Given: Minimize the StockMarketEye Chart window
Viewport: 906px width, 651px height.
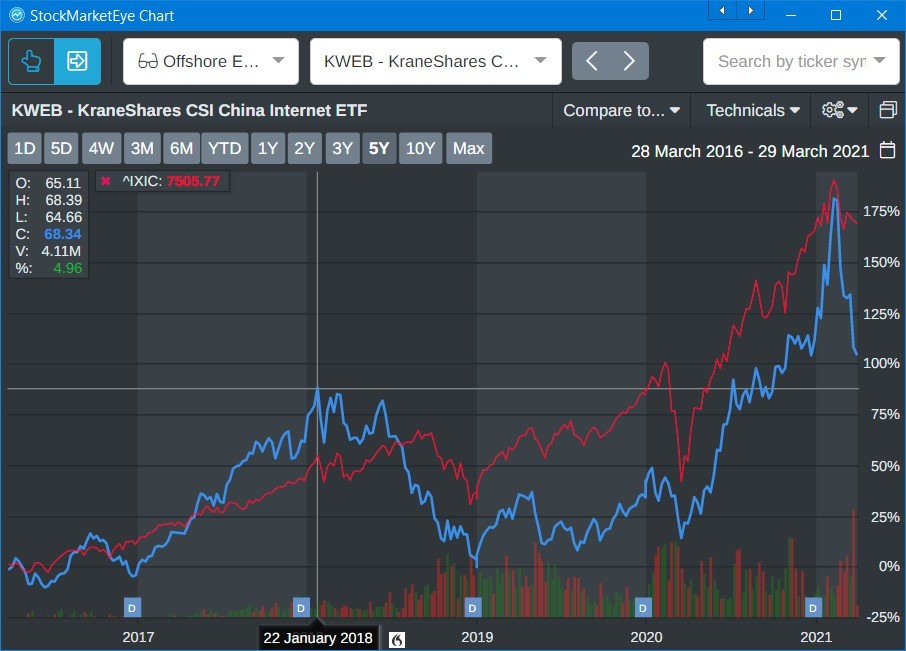Looking at the screenshot, I should tap(791, 16).
